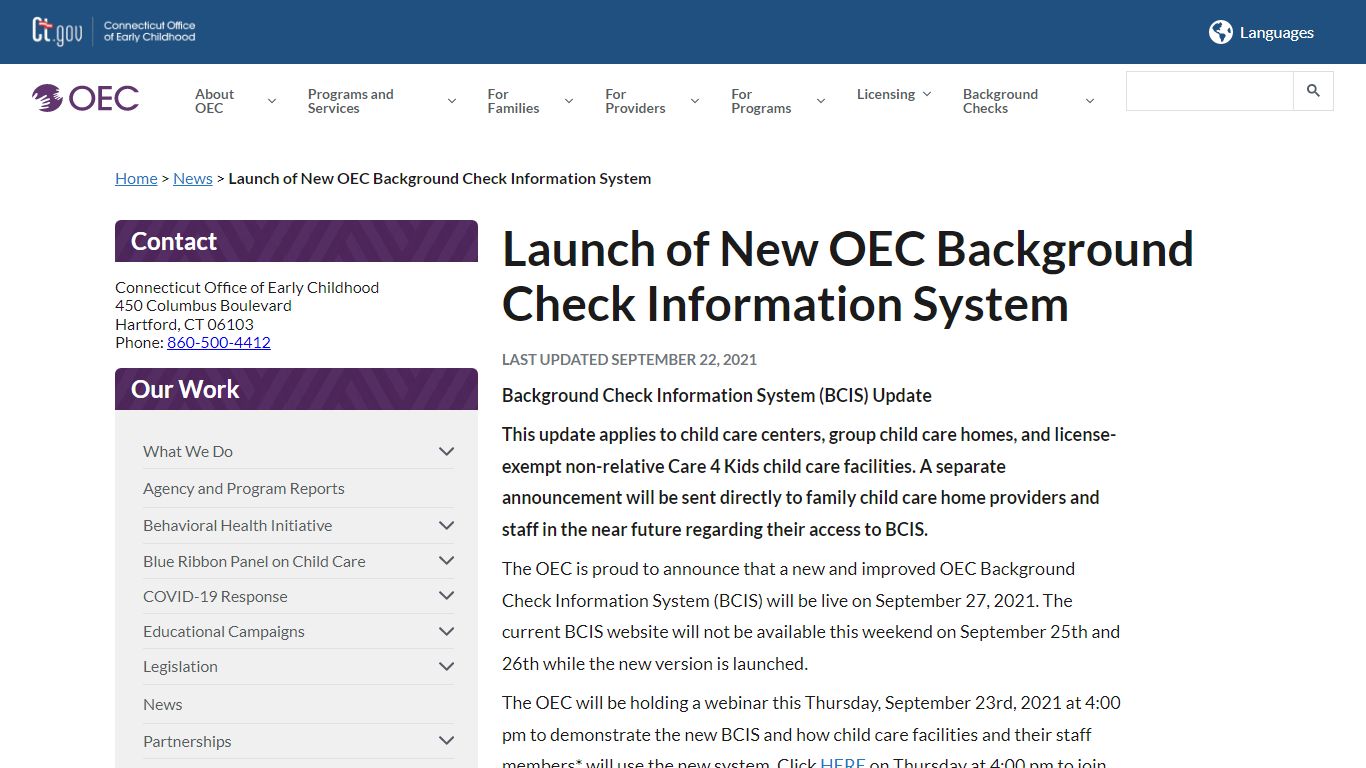Expand the COVID-19 Response chevron

(x=446, y=596)
